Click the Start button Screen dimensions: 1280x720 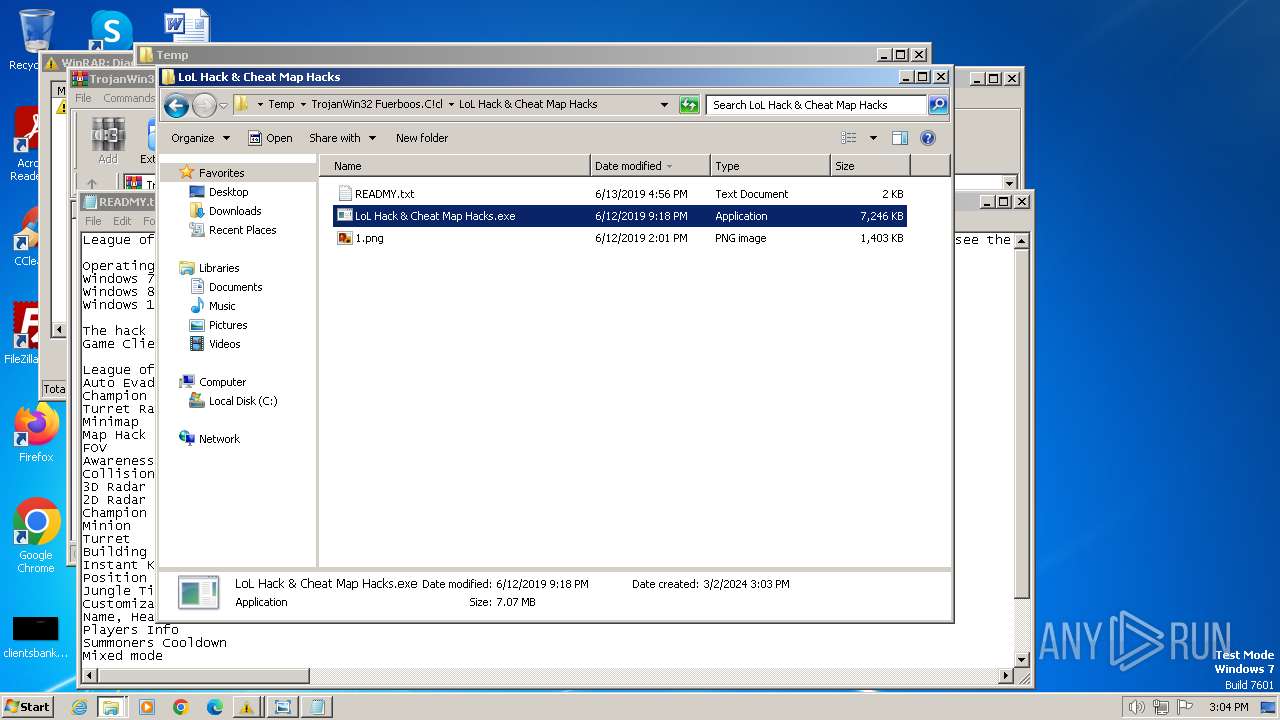(x=28, y=706)
